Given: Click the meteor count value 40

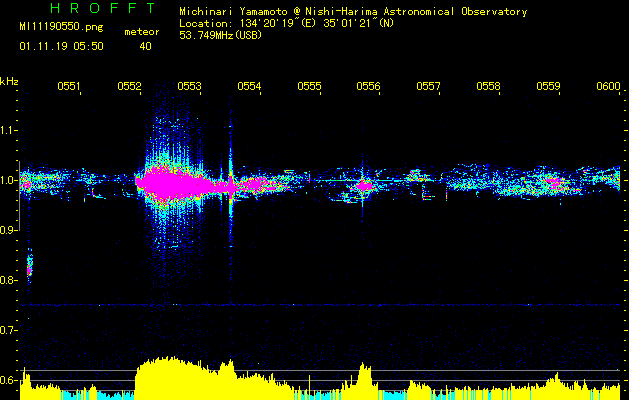Looking at the screenshot, I should [x=145, y=47].
